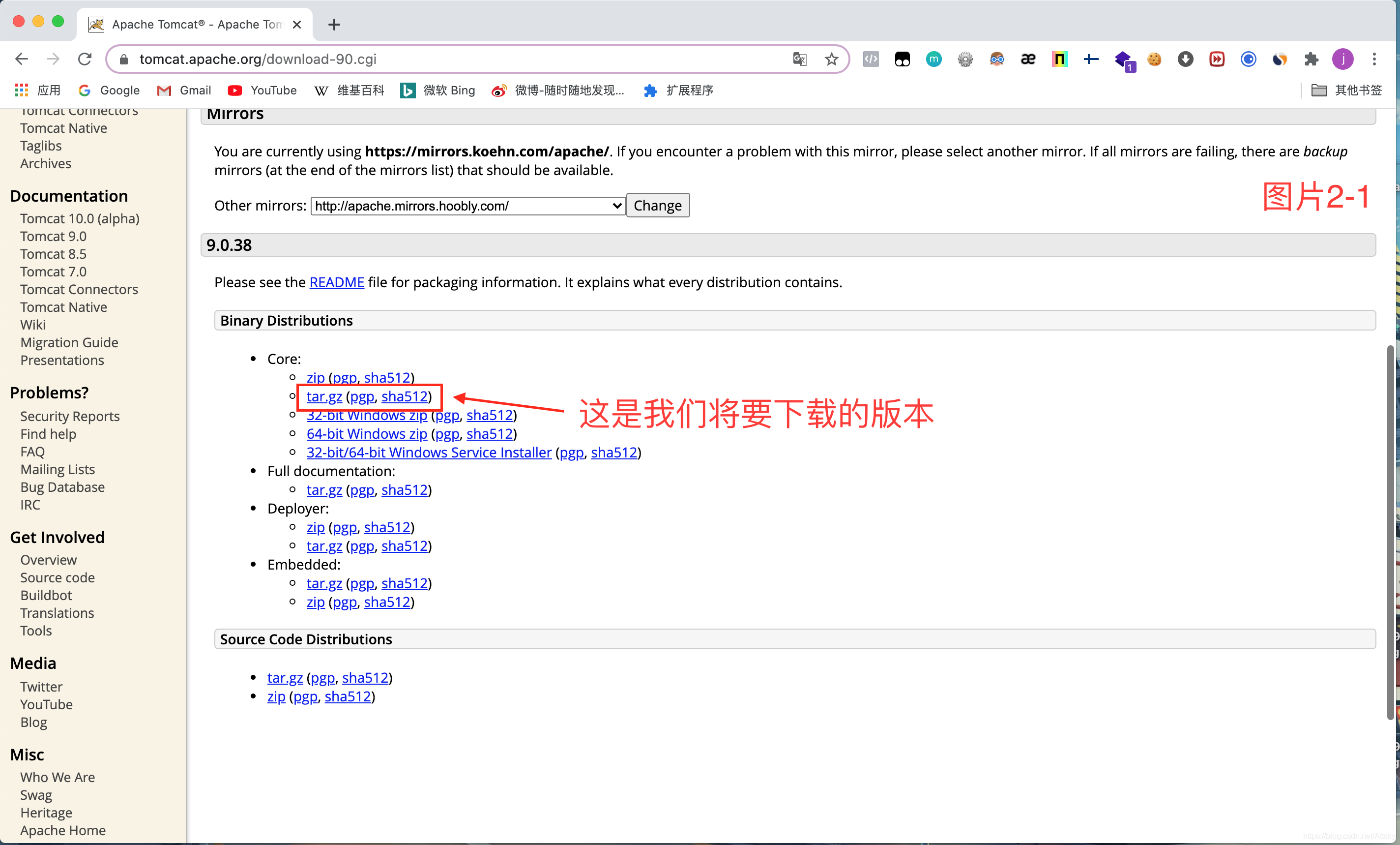1400x845 pixels.
Task: Click the purple profile avatar icon
Action: 1342,59
